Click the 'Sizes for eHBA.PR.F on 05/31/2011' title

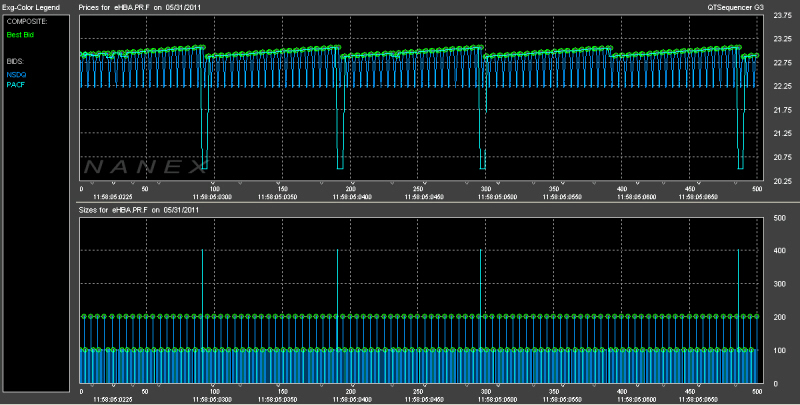pyautogui.click(x=138, y=210)
